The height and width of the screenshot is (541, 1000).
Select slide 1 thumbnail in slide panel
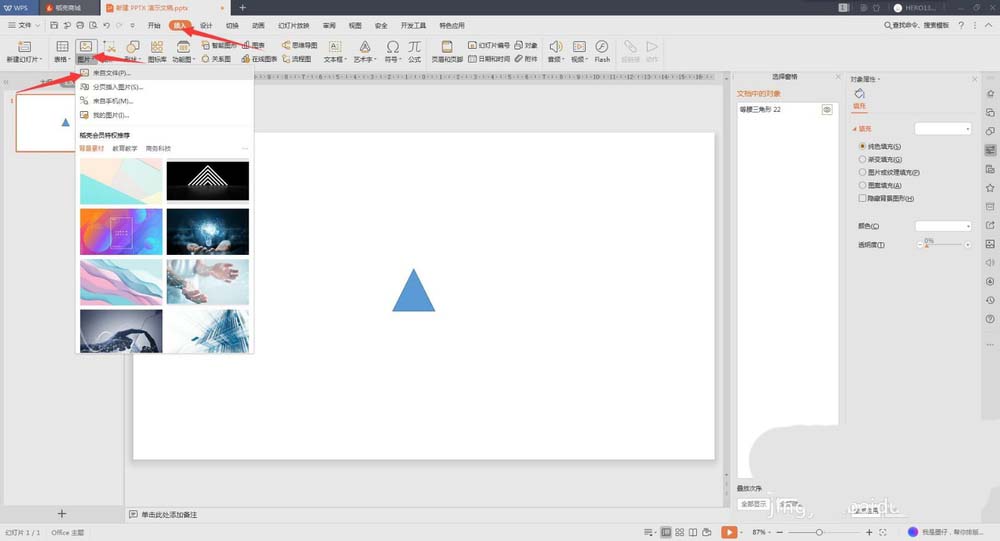[46, 122]
